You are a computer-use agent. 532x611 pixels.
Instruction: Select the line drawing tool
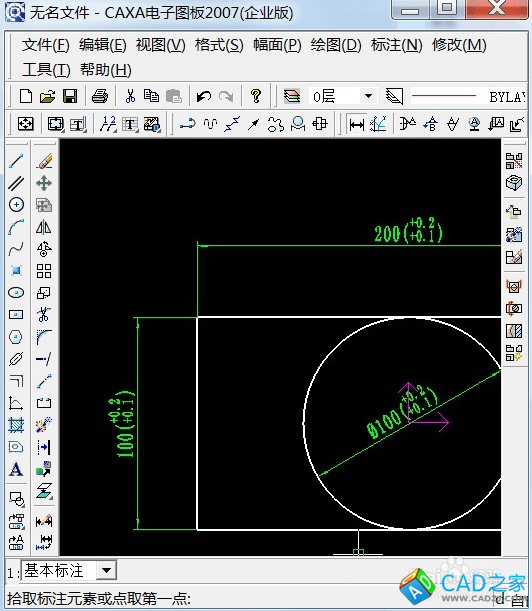16,161
